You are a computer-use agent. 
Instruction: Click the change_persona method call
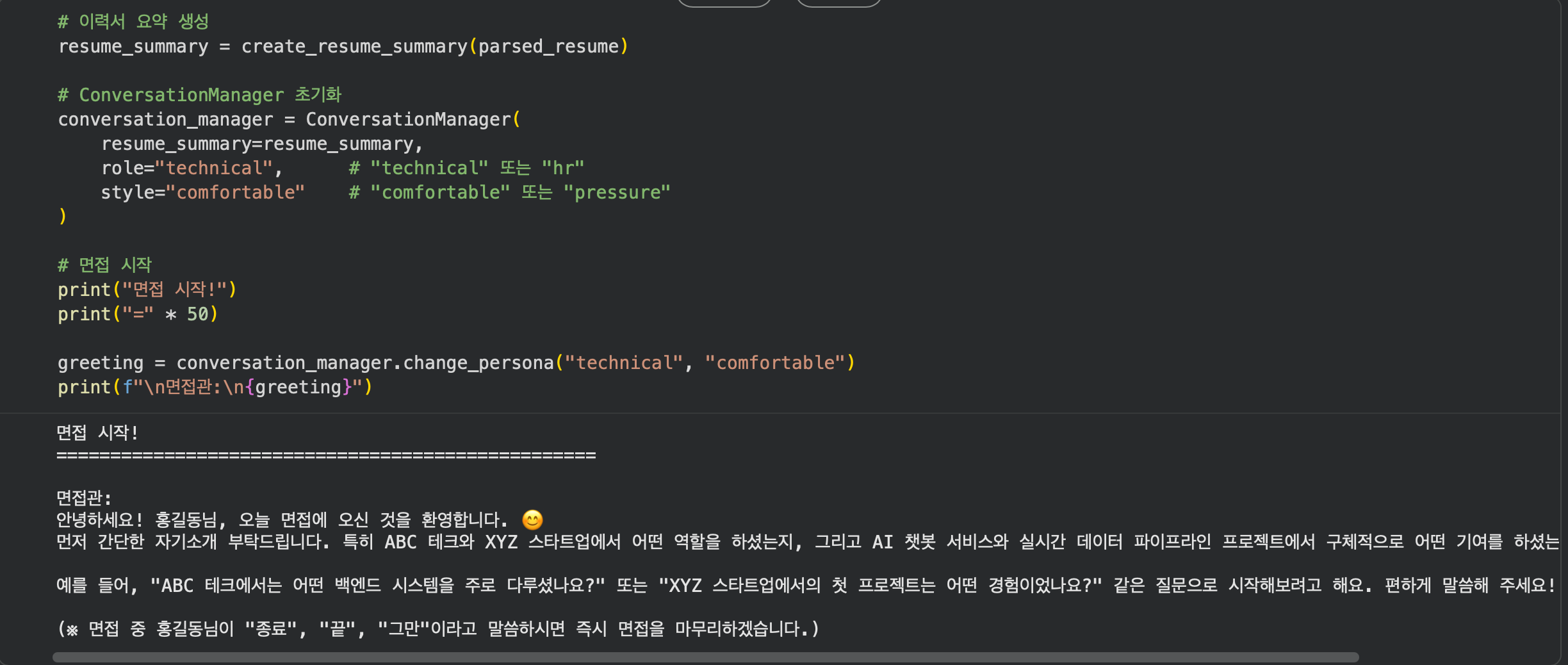click(479, 362)
